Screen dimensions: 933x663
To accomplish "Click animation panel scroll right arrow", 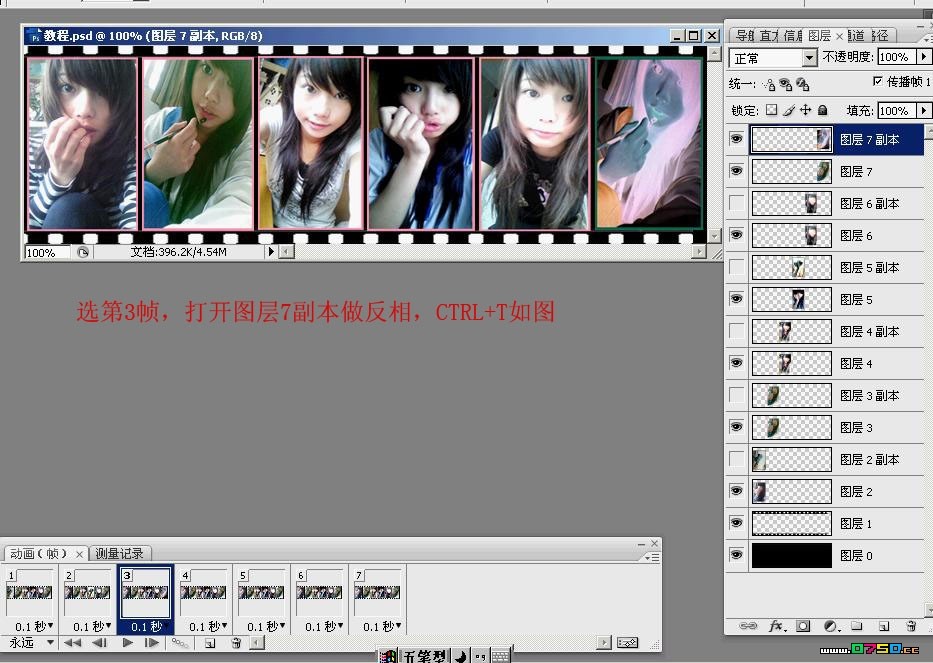I will pyautogui.click(x=604, y=643).
